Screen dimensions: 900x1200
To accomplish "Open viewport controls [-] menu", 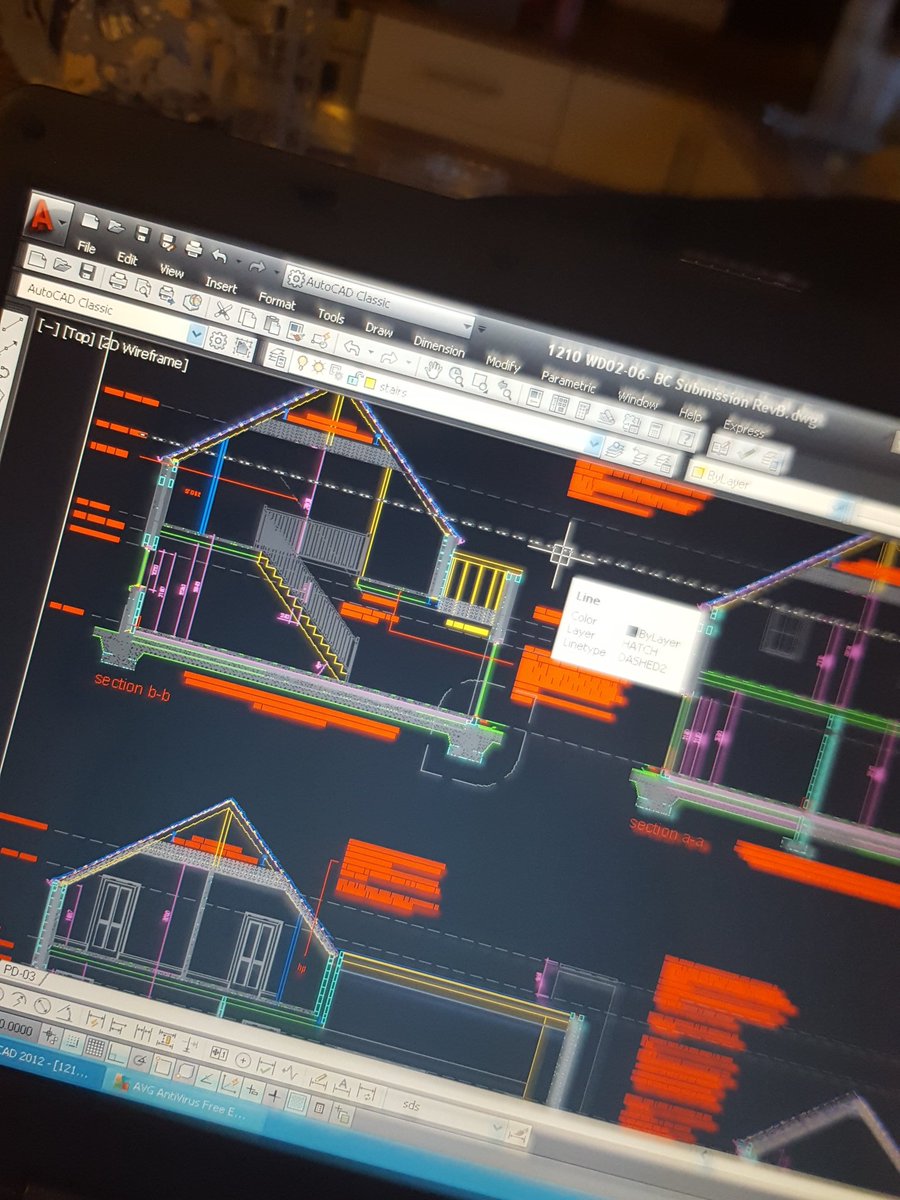I will pos(47,330).
